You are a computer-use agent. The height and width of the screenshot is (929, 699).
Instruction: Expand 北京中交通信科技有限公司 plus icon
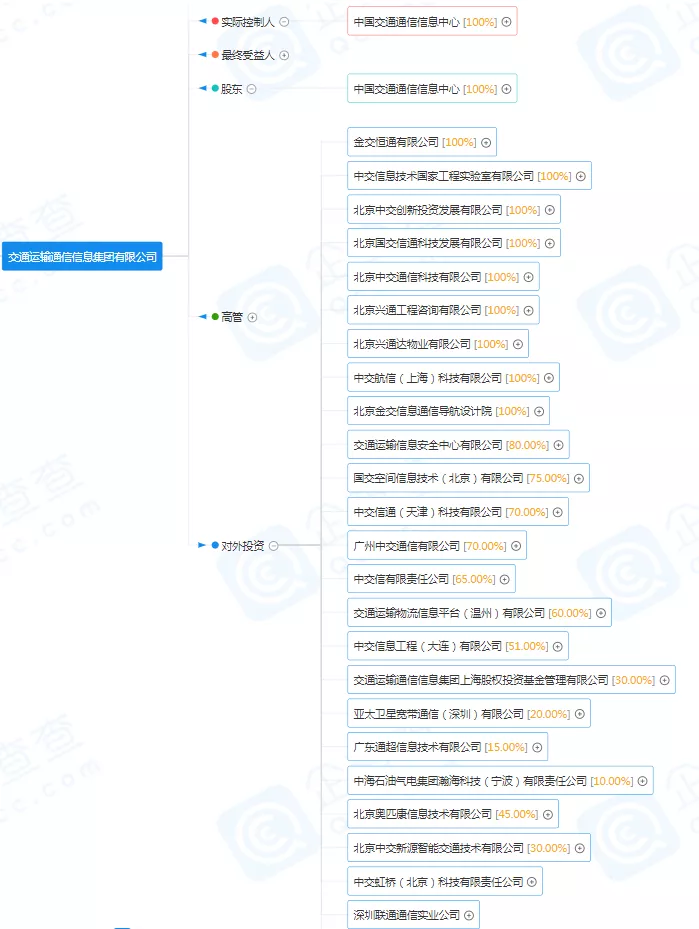[x=528, y=277]
